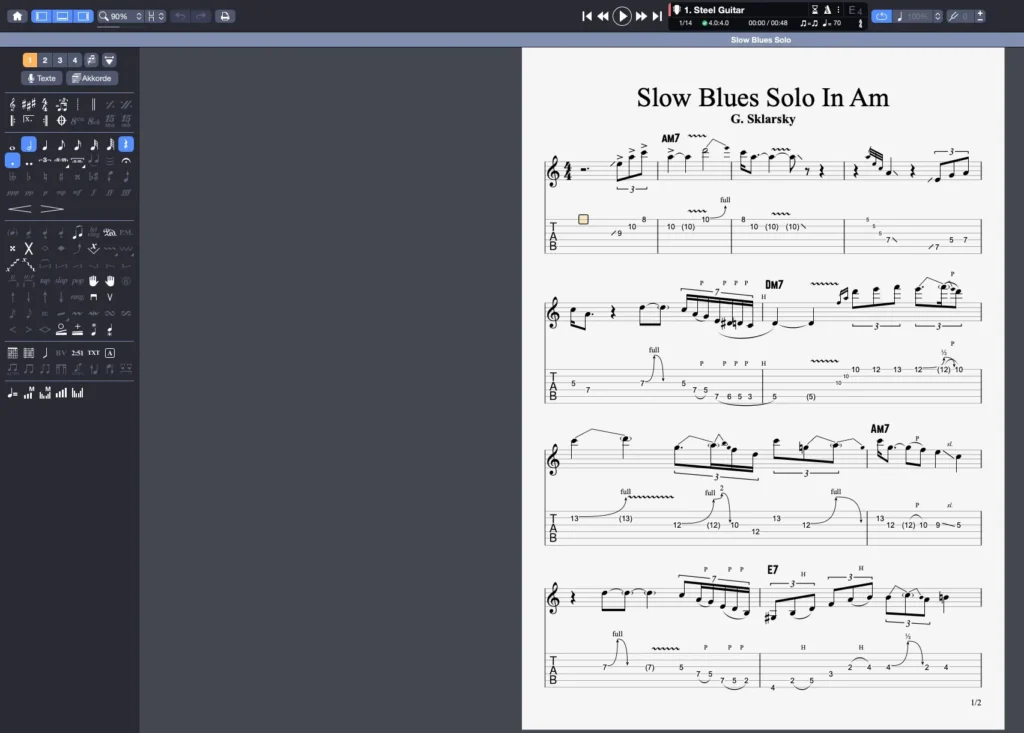Toggle the count-in hourglass icon
The height and width of the screenshot is (733, 1024).
coord(814,10)
